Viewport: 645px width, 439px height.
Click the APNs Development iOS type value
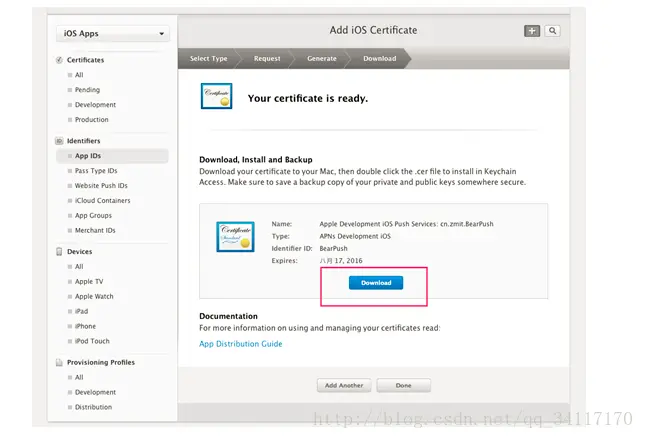[355, 237]
